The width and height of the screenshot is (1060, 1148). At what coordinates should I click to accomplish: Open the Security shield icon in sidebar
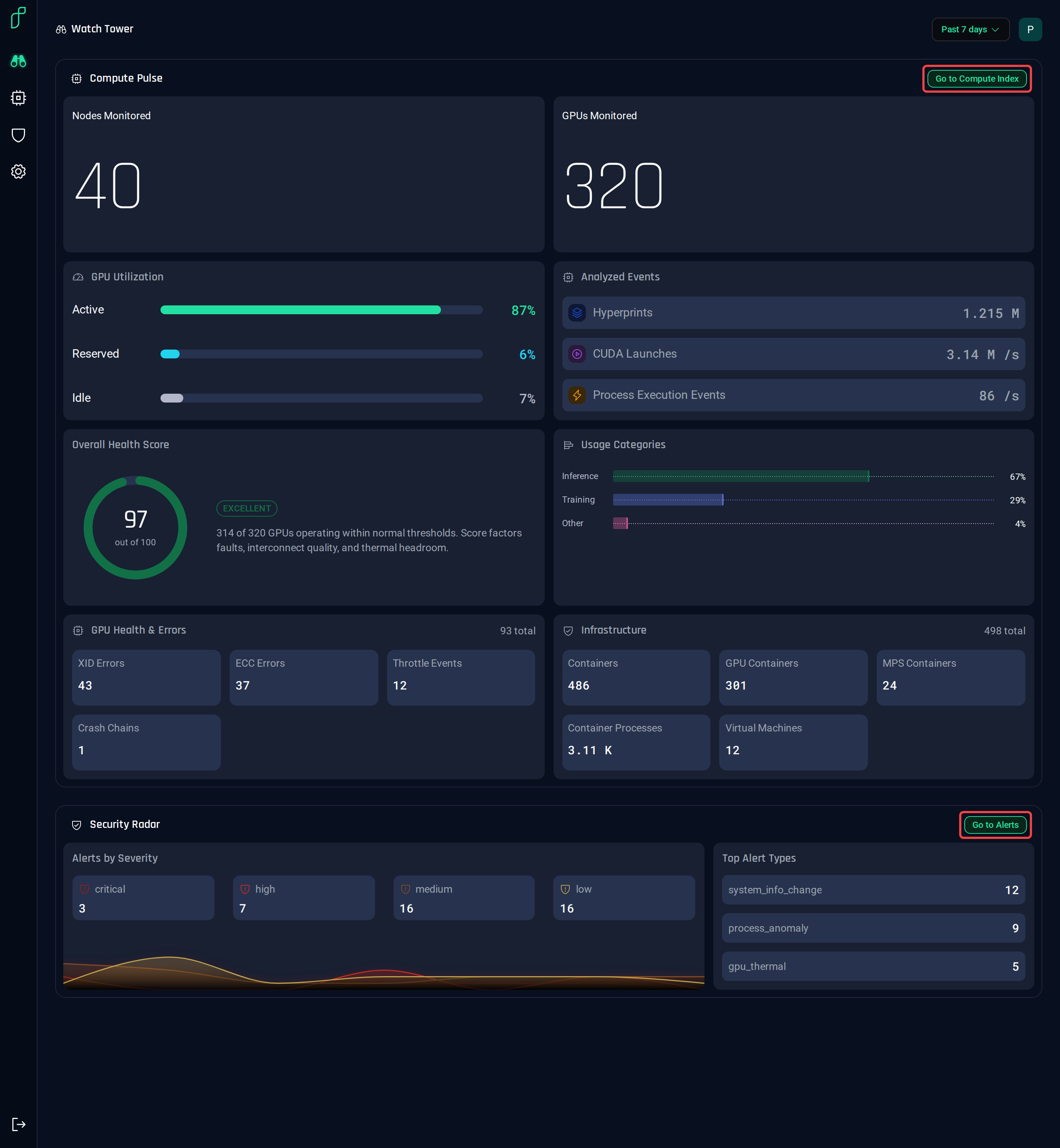[18, 135]
